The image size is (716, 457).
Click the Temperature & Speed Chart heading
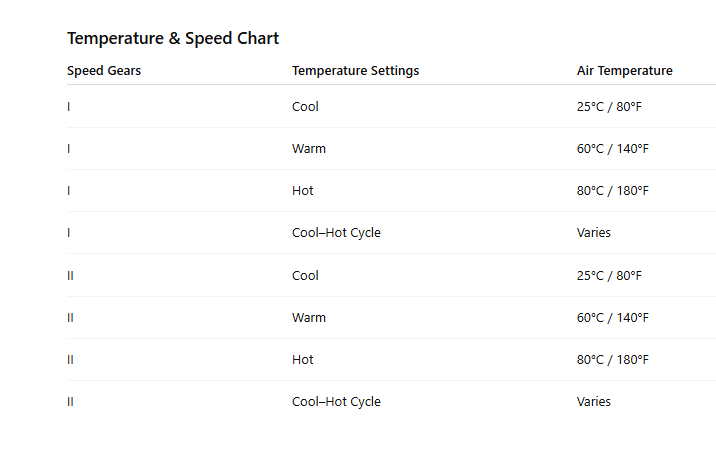[x=172, y=39]
